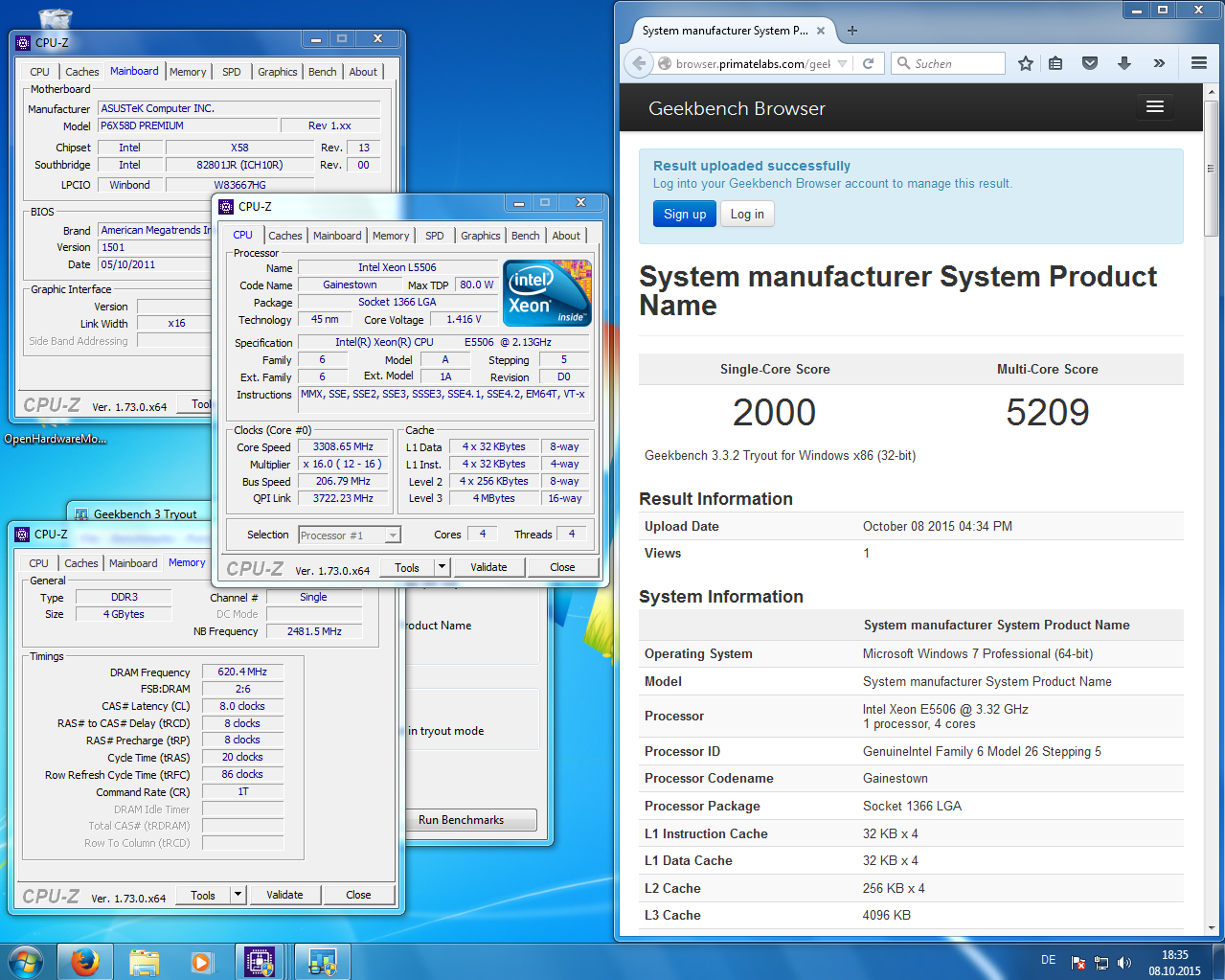Select the CPU-Z taskbar icon
Image resolution: width=1225 pixels, height=980 pixels.
(x=260, y=962)
